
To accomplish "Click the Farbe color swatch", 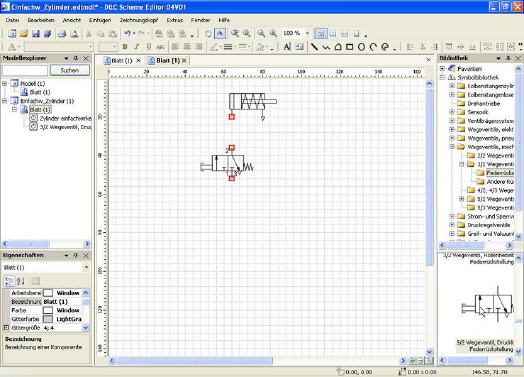I will 48,310.
